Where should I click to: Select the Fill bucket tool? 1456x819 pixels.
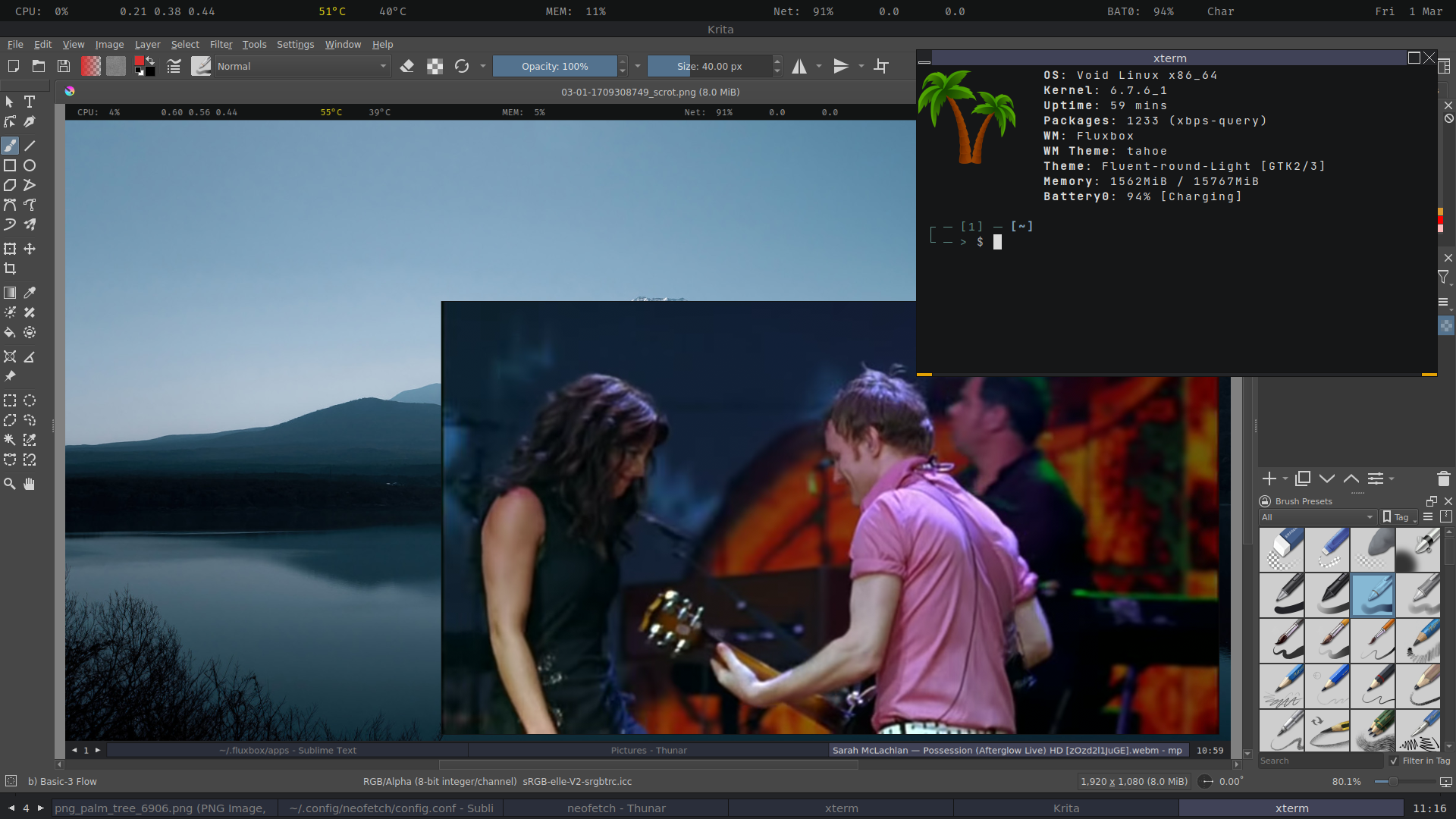10,332
